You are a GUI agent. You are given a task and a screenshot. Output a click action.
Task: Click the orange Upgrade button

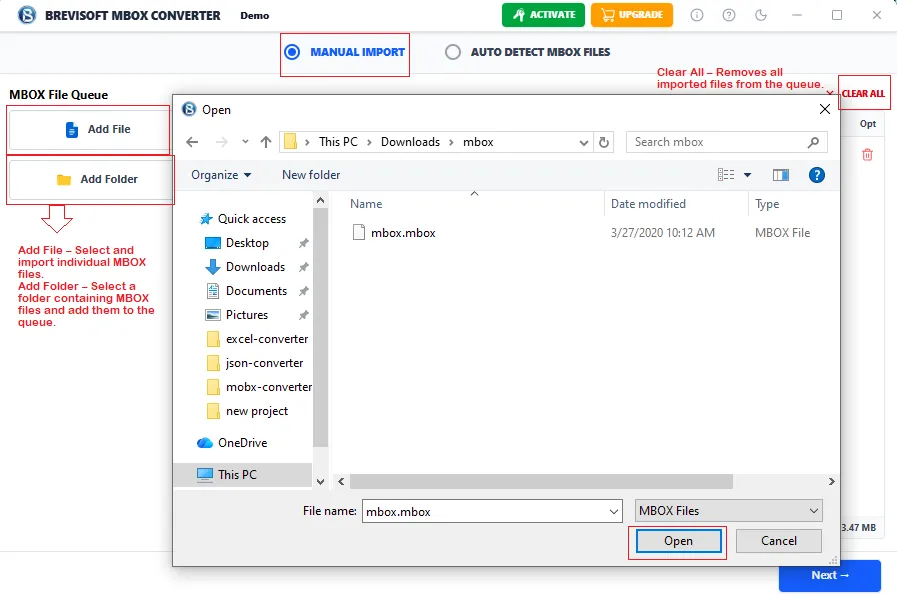pos(632,15)
